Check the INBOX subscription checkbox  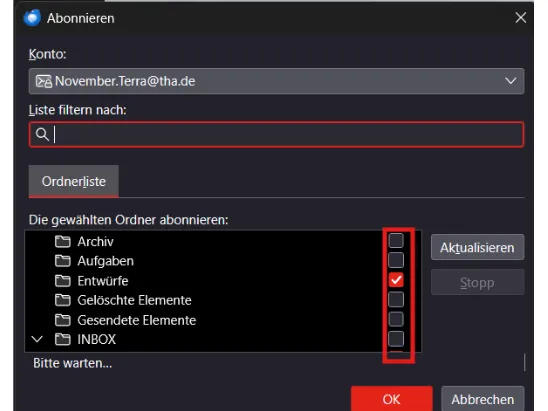pos(396,339)
